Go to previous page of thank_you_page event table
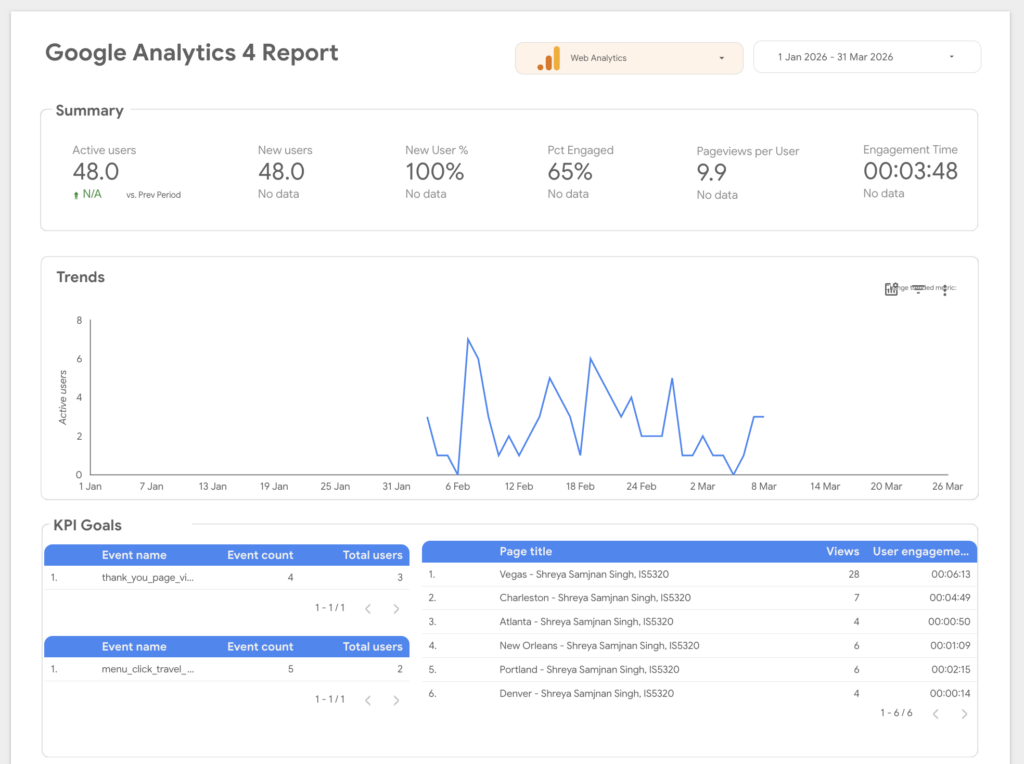The image size is (1024, 764). (368, 608)
